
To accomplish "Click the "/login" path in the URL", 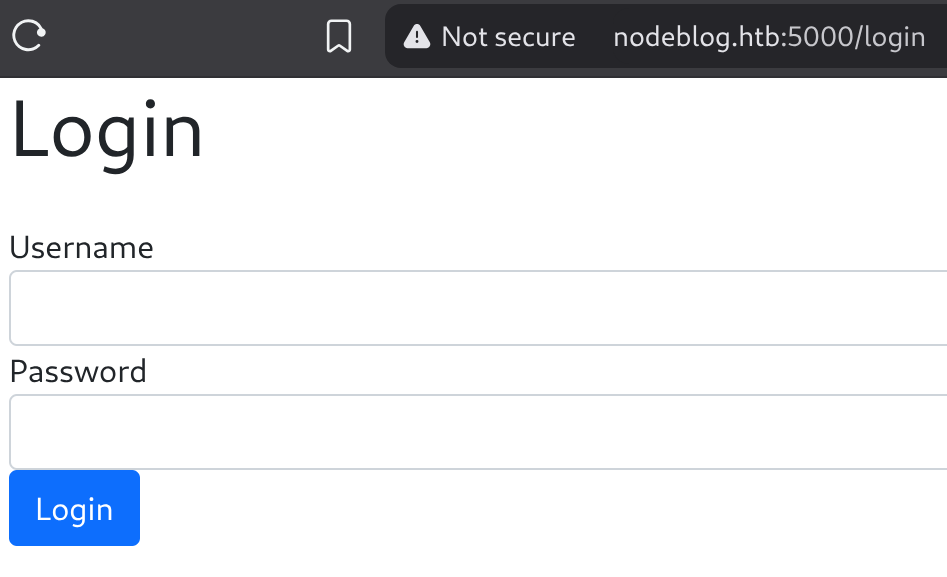I will pyautogui.click(x=890, y=37).
